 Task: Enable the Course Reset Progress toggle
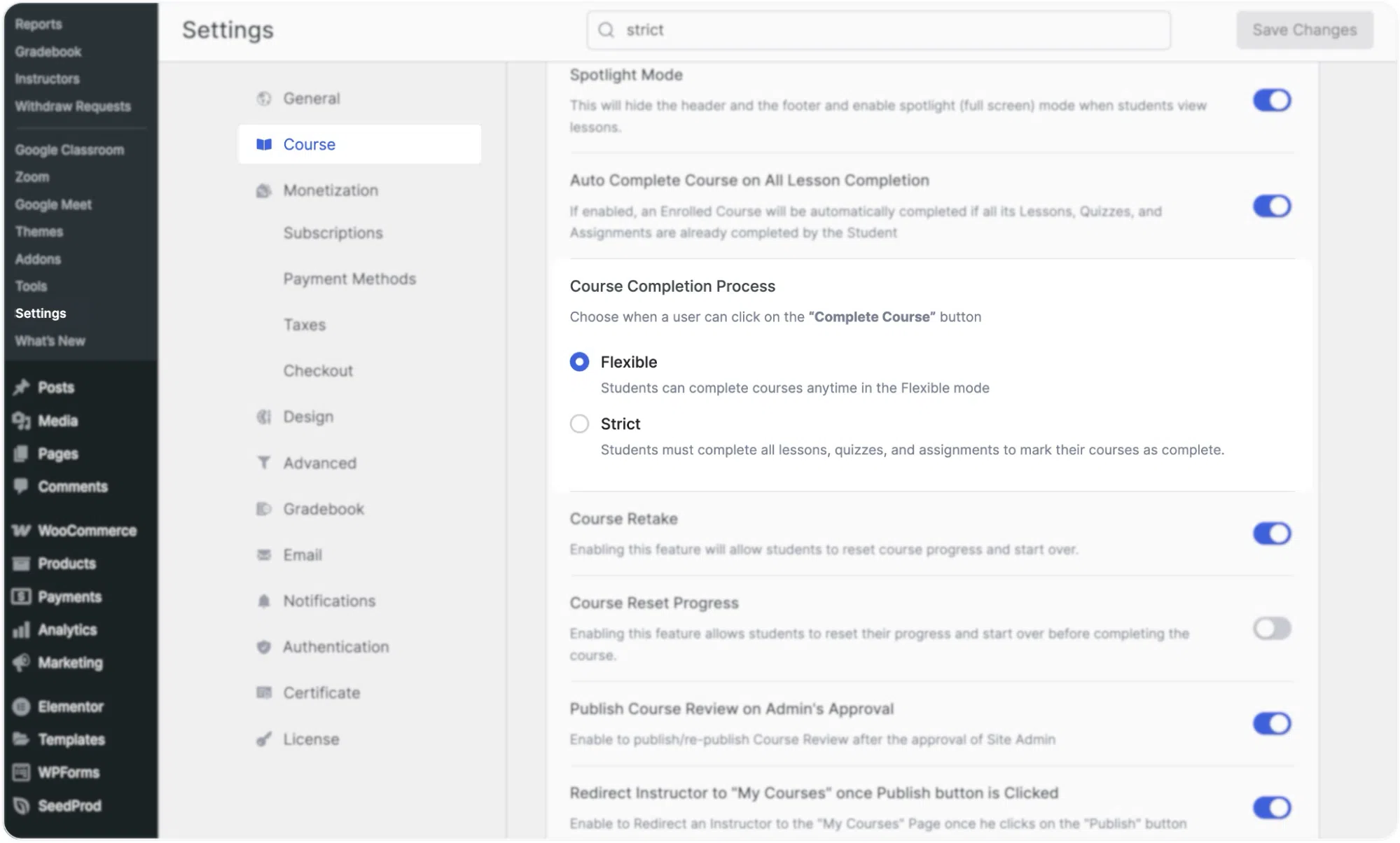(x=1272, y=629)
